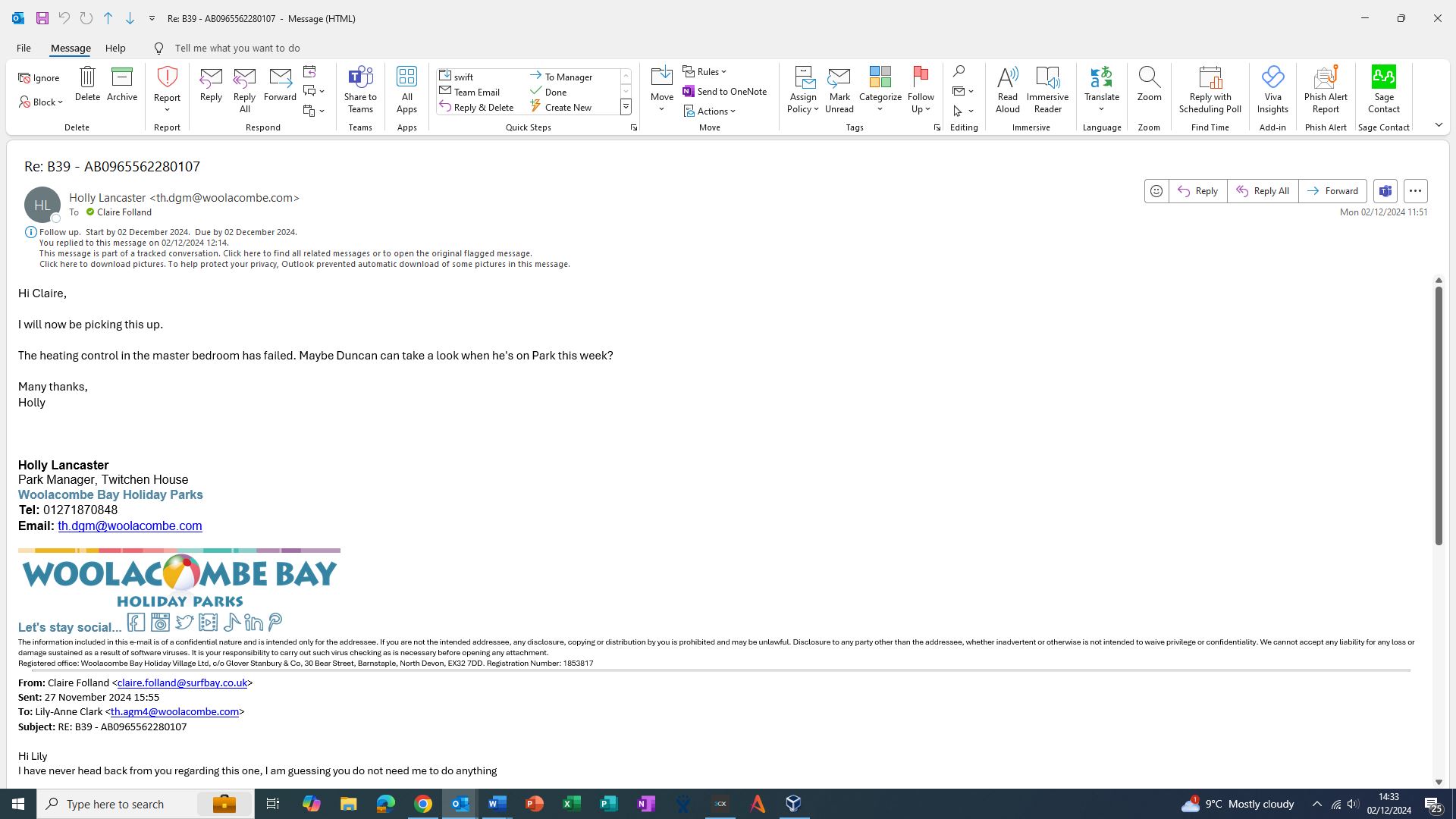Screen dimensions: 1456x819
Task: Switch to the Help ribbon tab
Action: tap(115, 48)
